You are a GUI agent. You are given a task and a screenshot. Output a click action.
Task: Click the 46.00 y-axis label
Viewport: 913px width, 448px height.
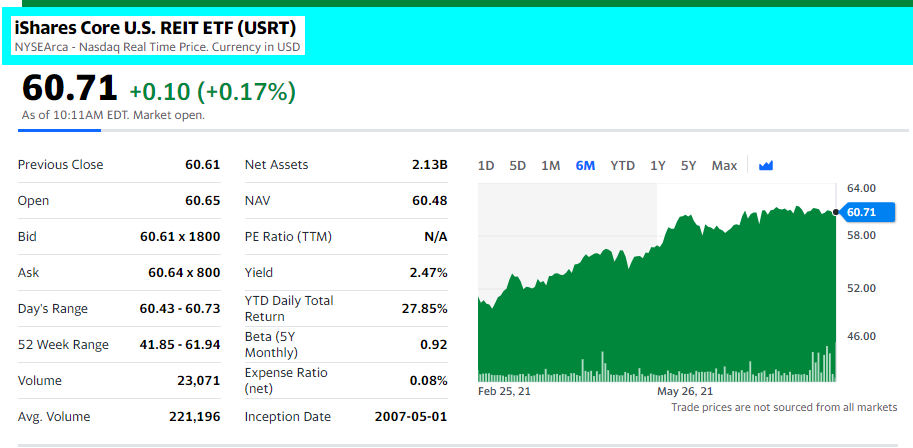861,336
